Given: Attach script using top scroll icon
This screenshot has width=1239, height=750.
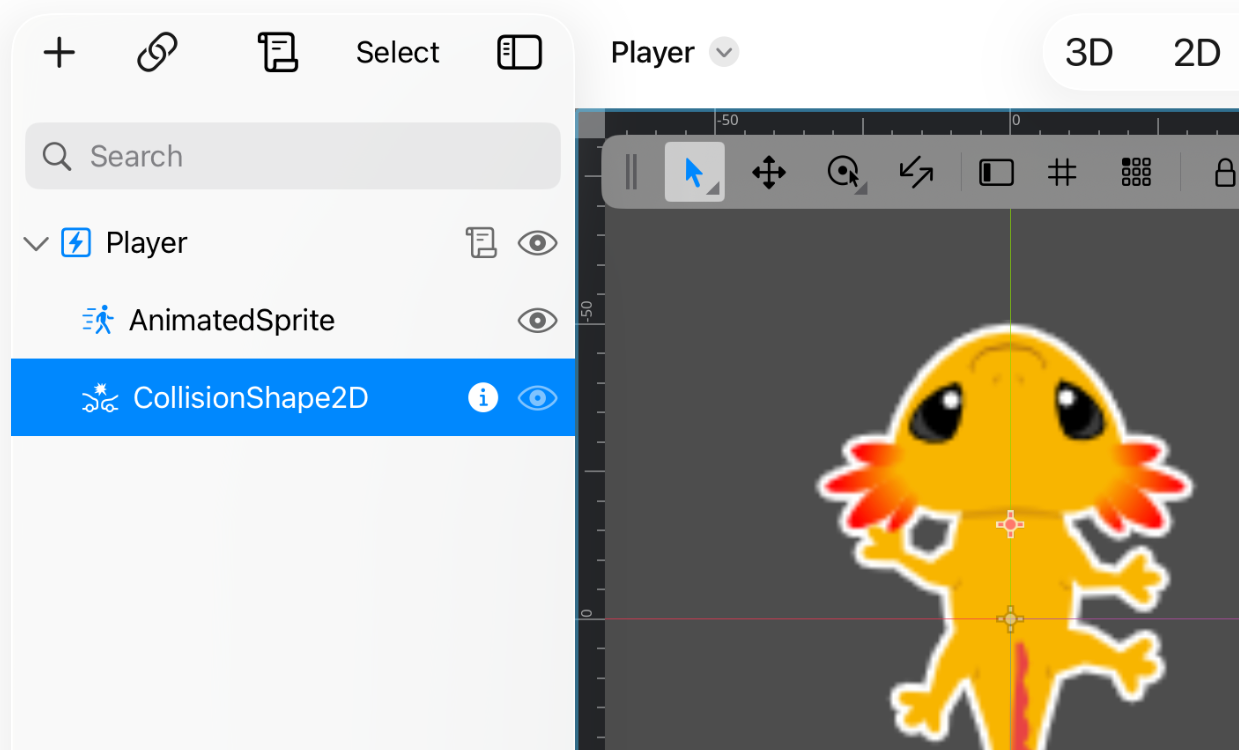Looking at the screenshot, I should pyautogui.click(x=277, y=52).
